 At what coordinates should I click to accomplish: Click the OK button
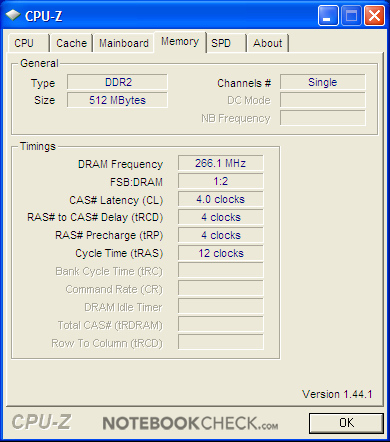coord(346,423)
